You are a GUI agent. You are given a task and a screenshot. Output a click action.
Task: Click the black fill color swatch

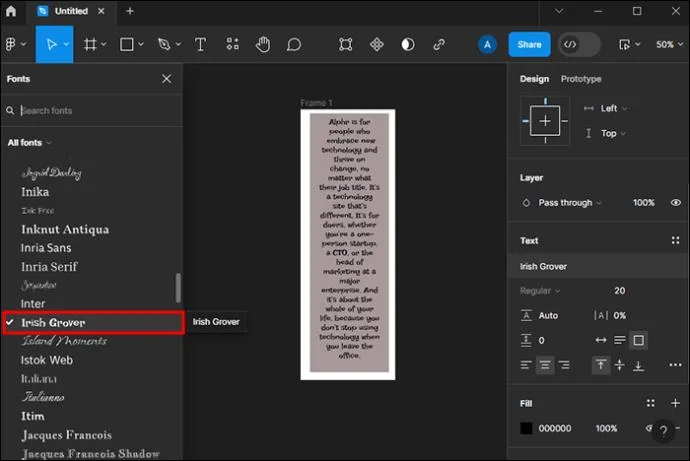click(x=526, y=428)
